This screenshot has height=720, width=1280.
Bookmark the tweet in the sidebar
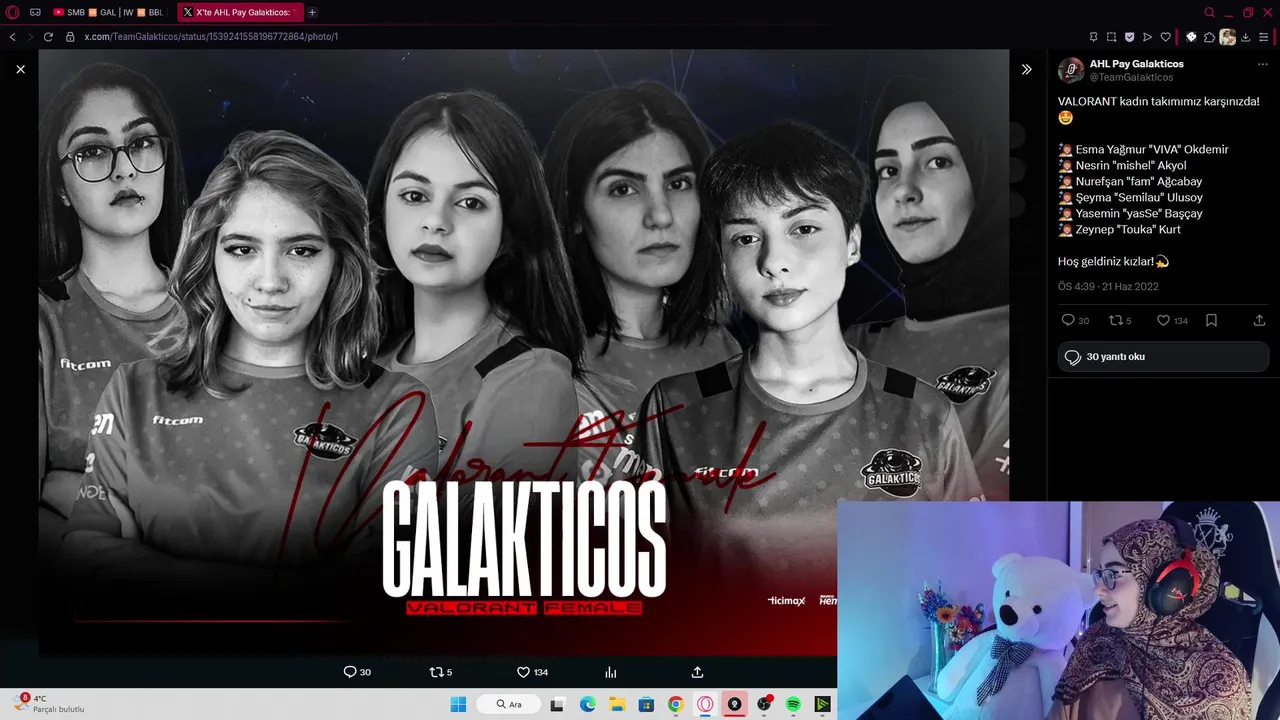click(1211, 320)
